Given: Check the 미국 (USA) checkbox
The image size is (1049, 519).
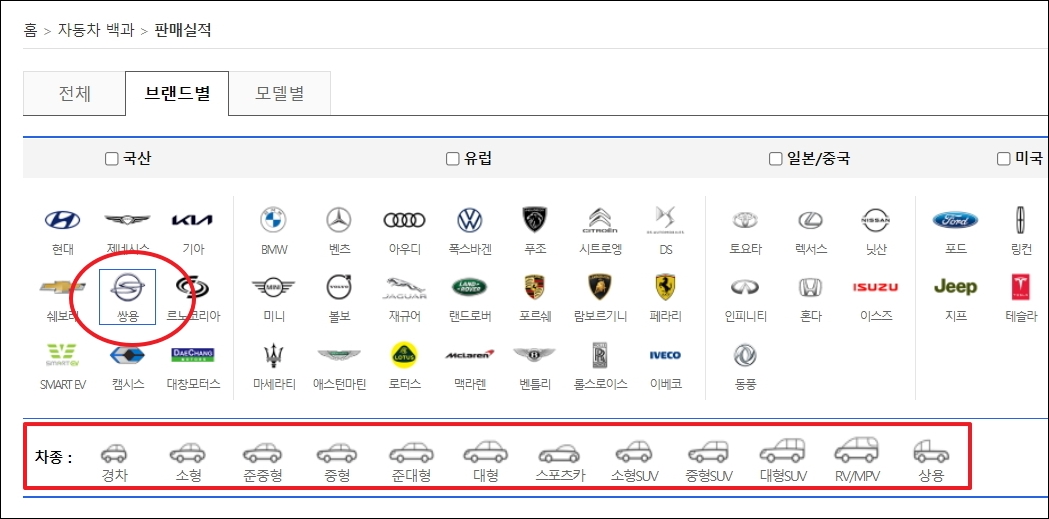Looking at the screenshot, I should [x=1003, y=159].
